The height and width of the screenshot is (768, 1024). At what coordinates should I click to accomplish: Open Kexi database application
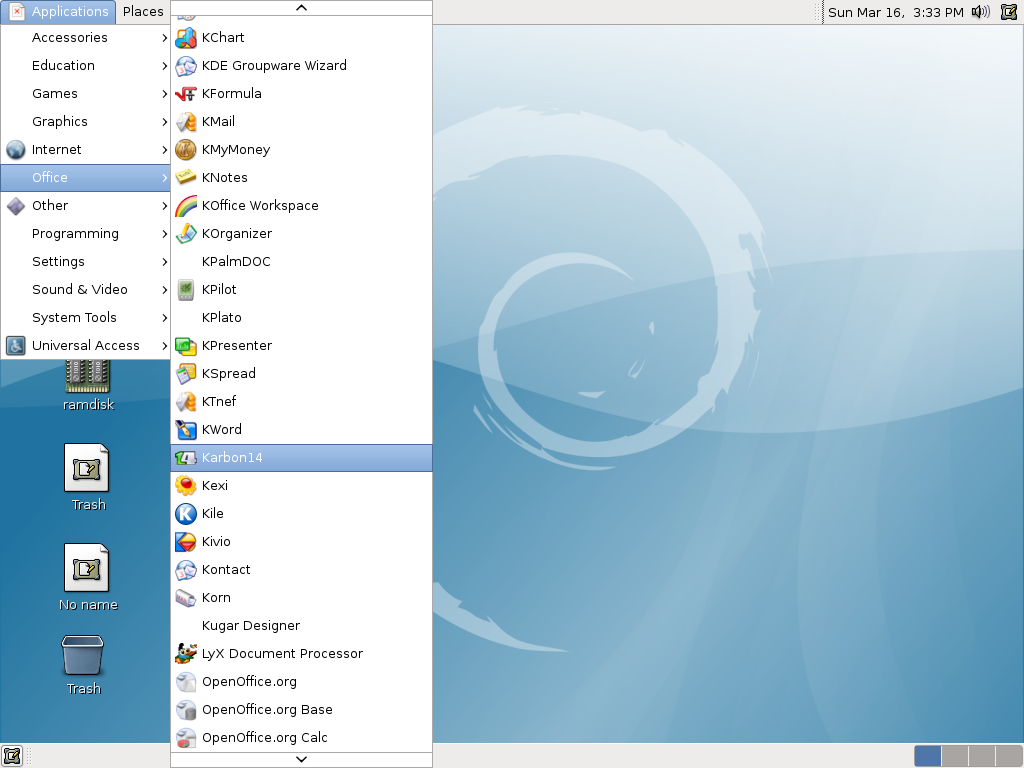click(x=301, y=486)
